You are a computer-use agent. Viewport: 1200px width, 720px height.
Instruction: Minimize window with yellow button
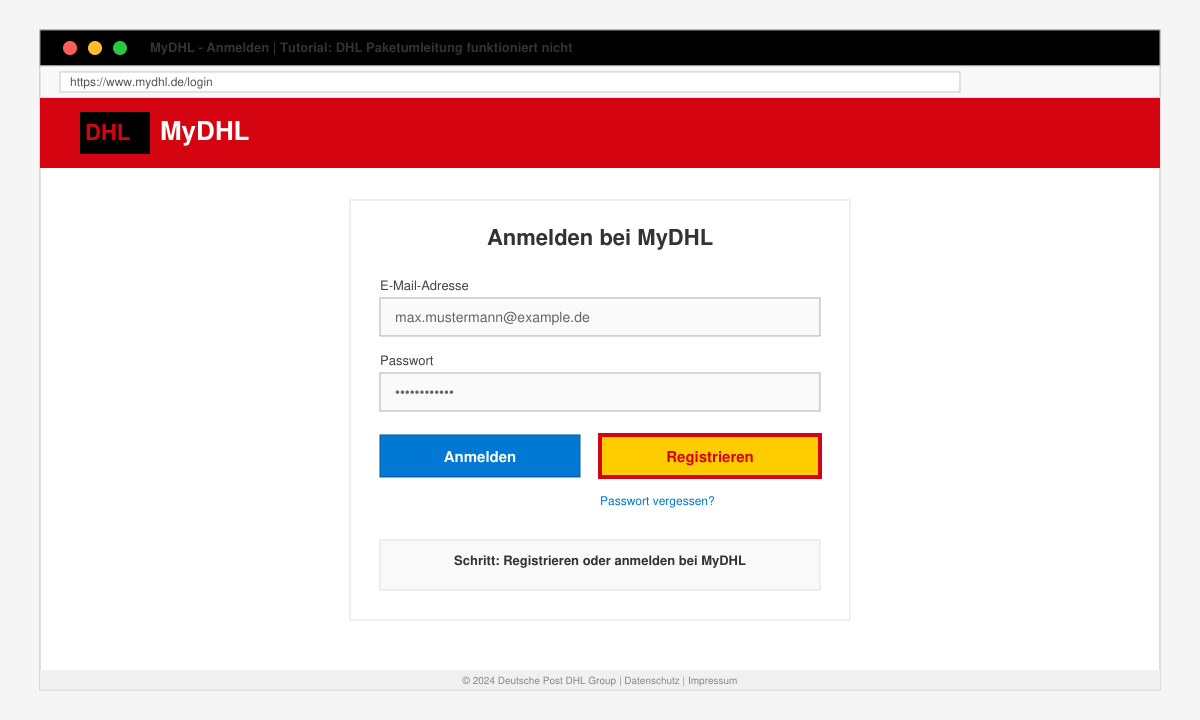click(95, 48)
